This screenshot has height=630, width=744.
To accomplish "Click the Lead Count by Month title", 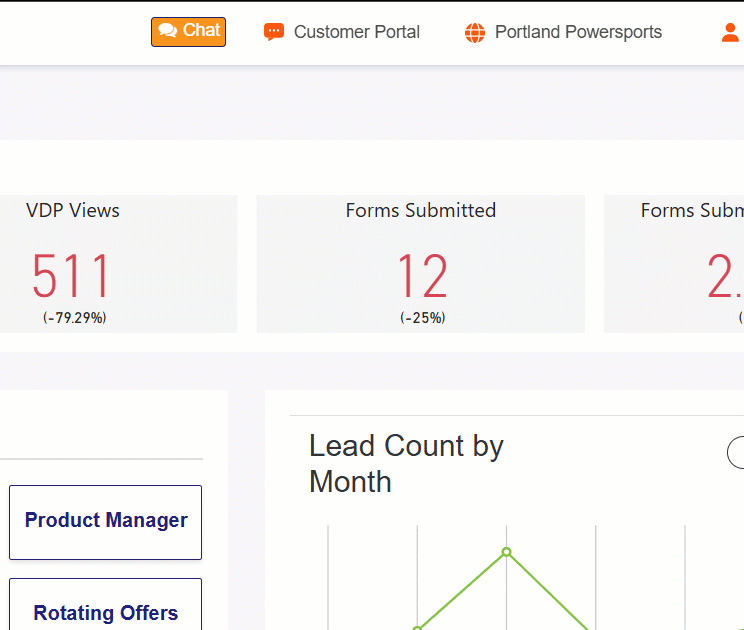I will tap(406, 463).
